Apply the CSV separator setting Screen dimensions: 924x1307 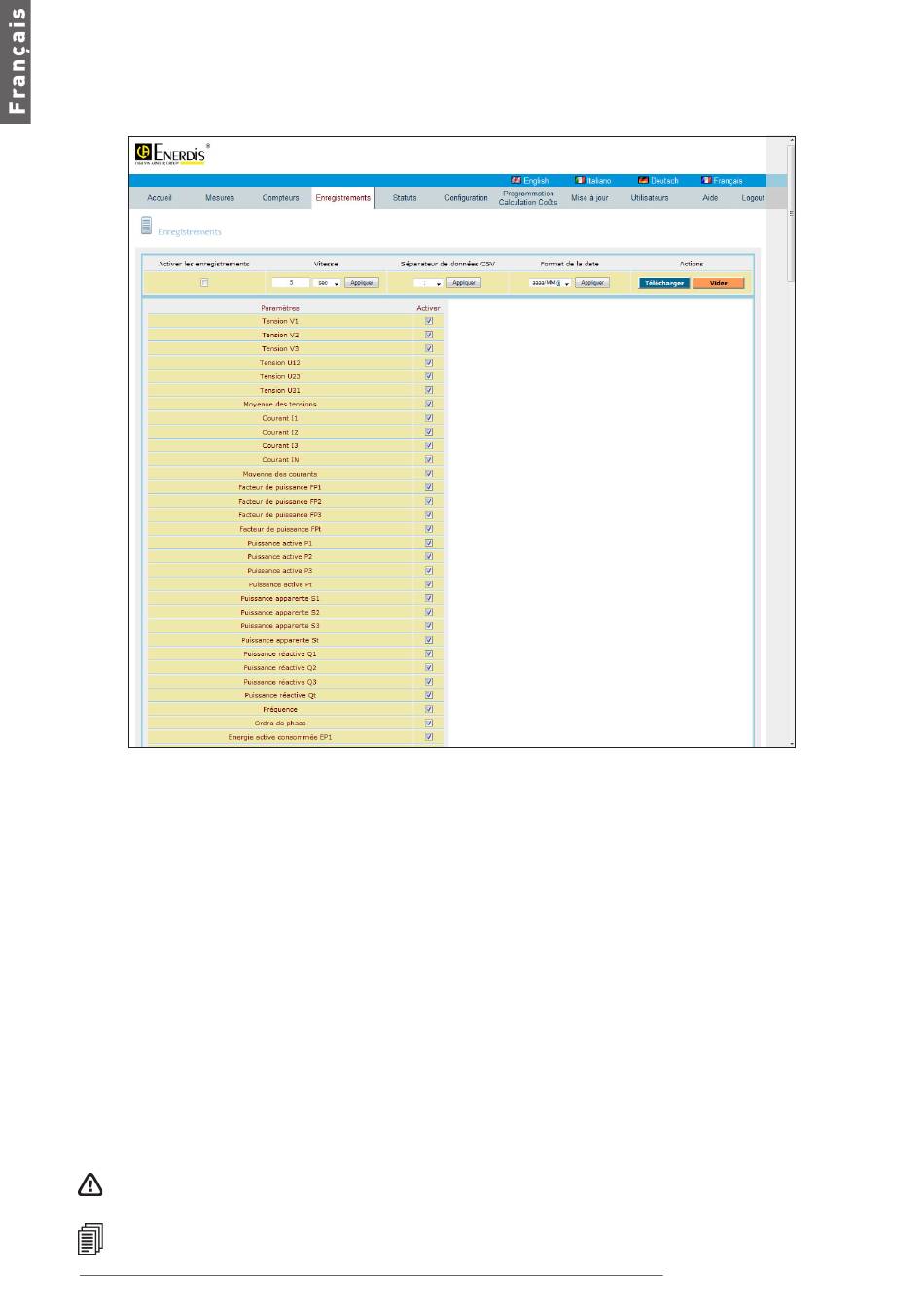(x=464, y=283)
